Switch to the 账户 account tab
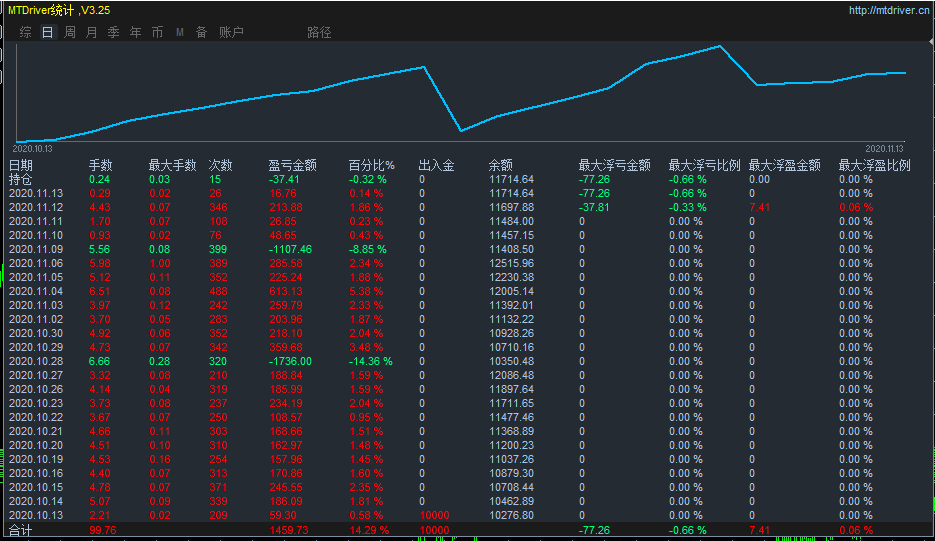Screen dimensions: 935x541 click(x=231, y=32)
